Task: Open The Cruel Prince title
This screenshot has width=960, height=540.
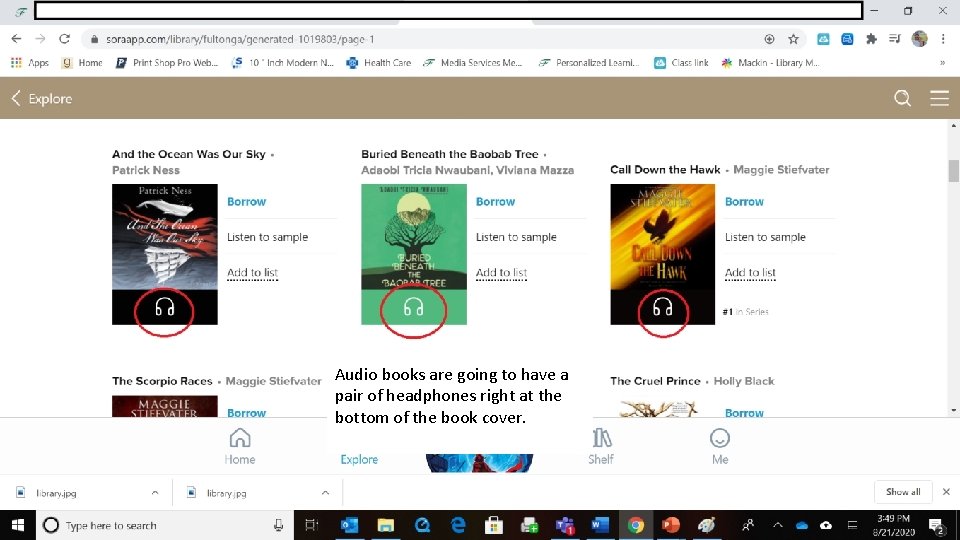Action: (655, 381)
